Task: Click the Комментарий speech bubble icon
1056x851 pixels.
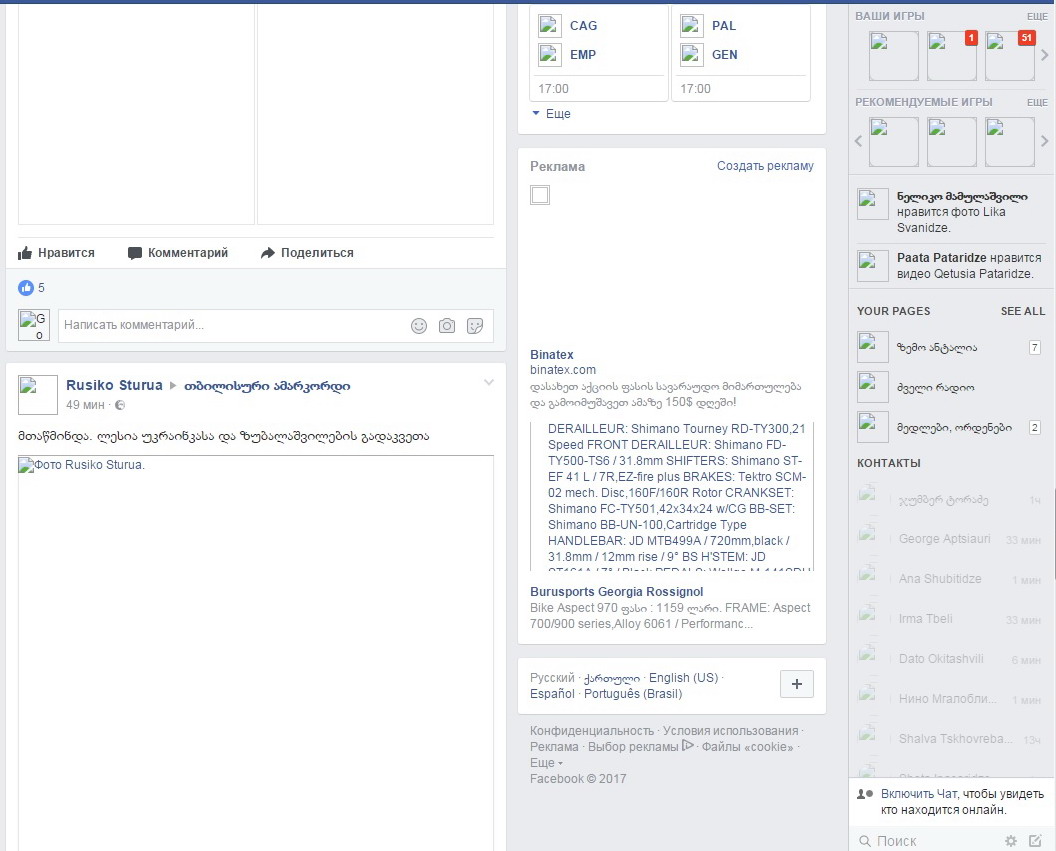Action: click(x=135, y=253)
